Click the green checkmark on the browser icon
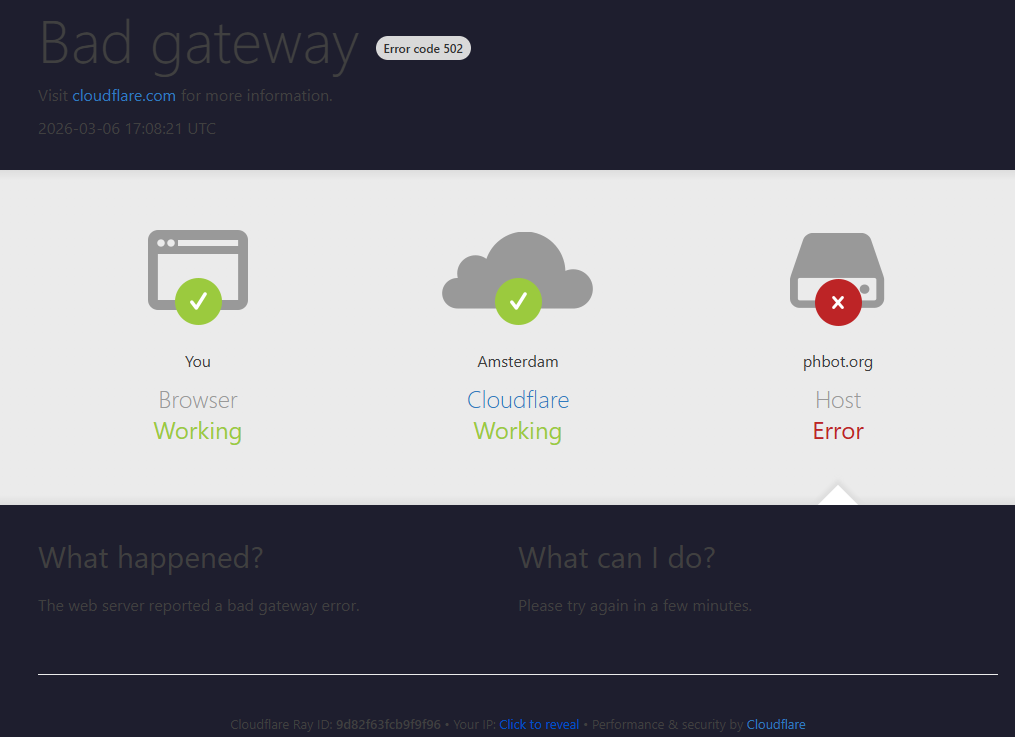 (x=198, y=301)
